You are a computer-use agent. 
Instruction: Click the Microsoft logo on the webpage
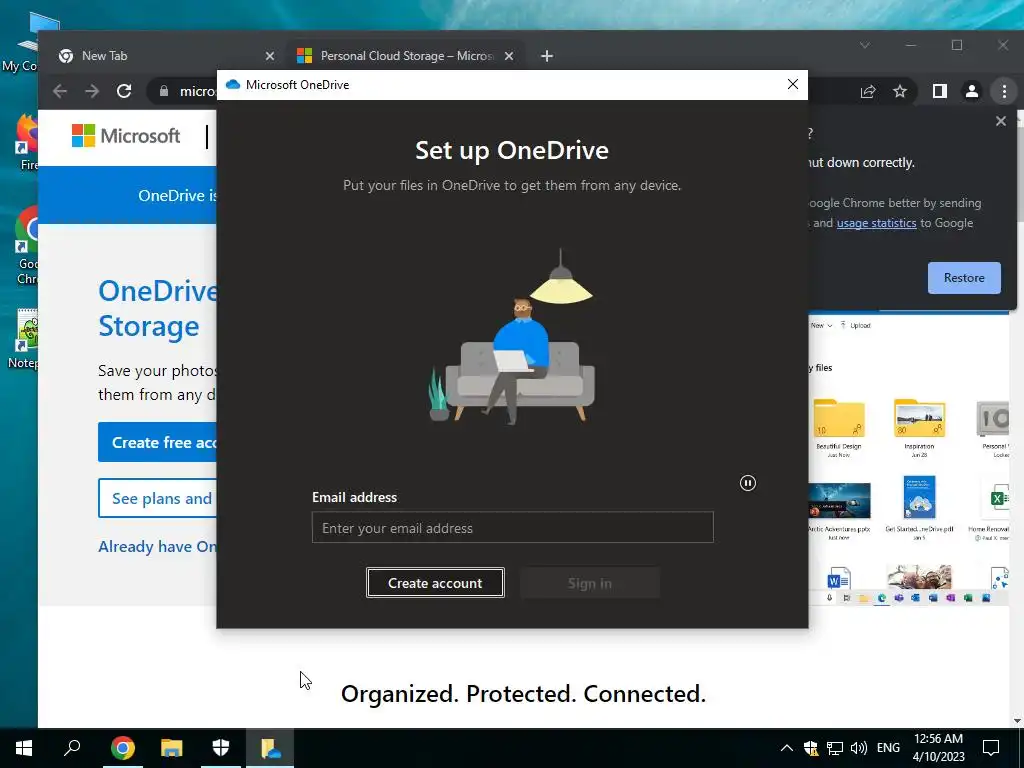tap(126, 136)
